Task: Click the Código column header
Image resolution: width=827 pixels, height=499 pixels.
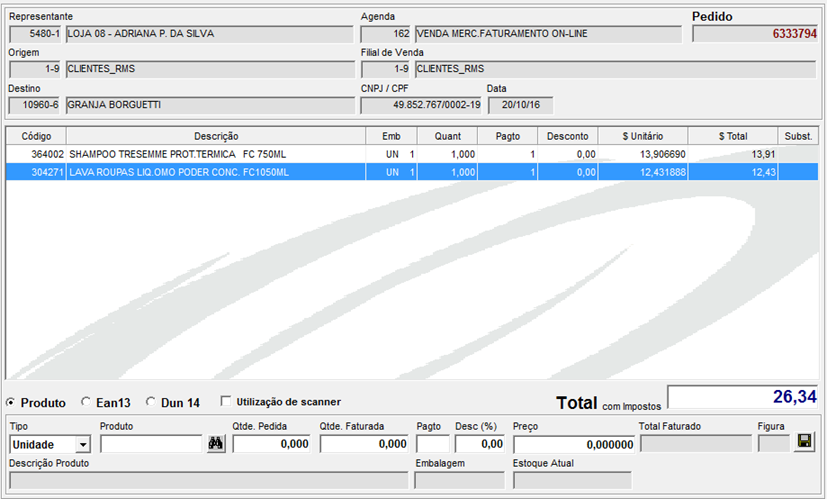Action: (x=36, y=136)
